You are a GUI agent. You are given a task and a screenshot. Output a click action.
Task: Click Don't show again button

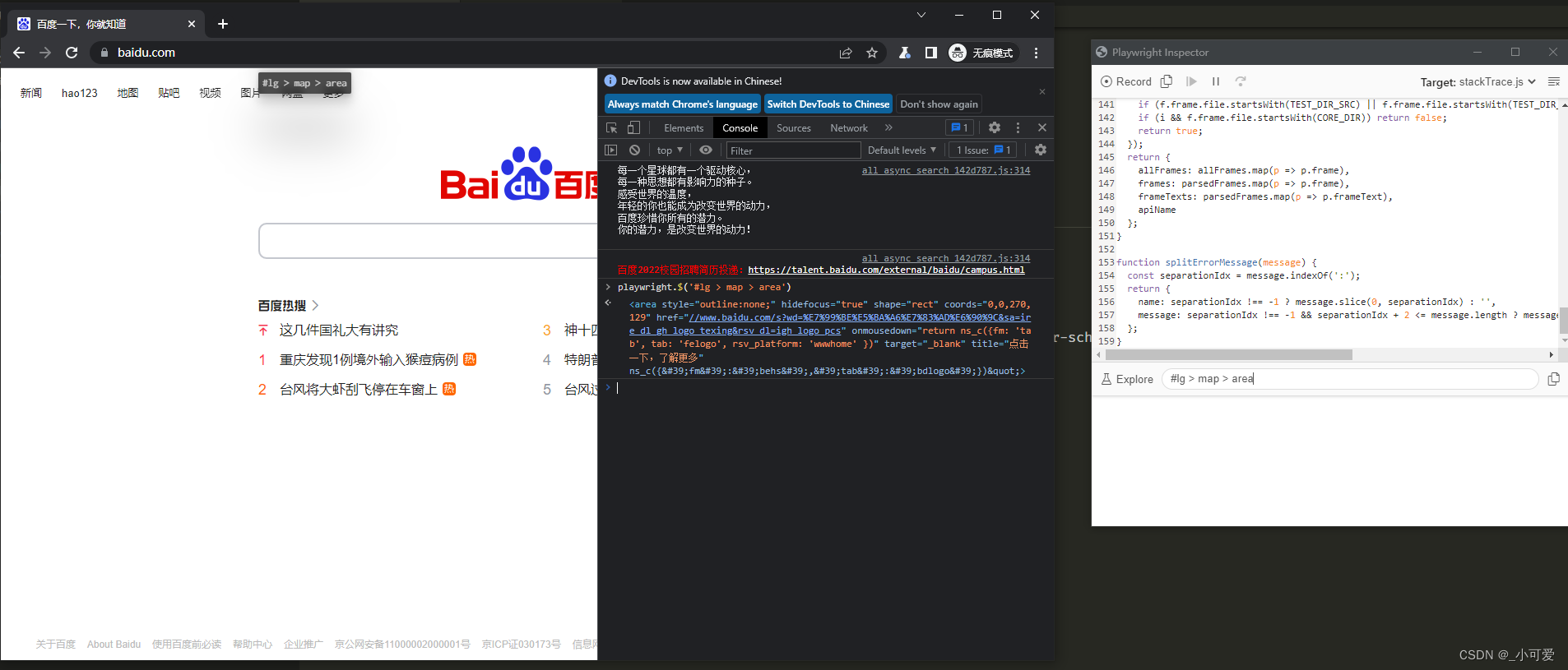[x=939, y=104]
